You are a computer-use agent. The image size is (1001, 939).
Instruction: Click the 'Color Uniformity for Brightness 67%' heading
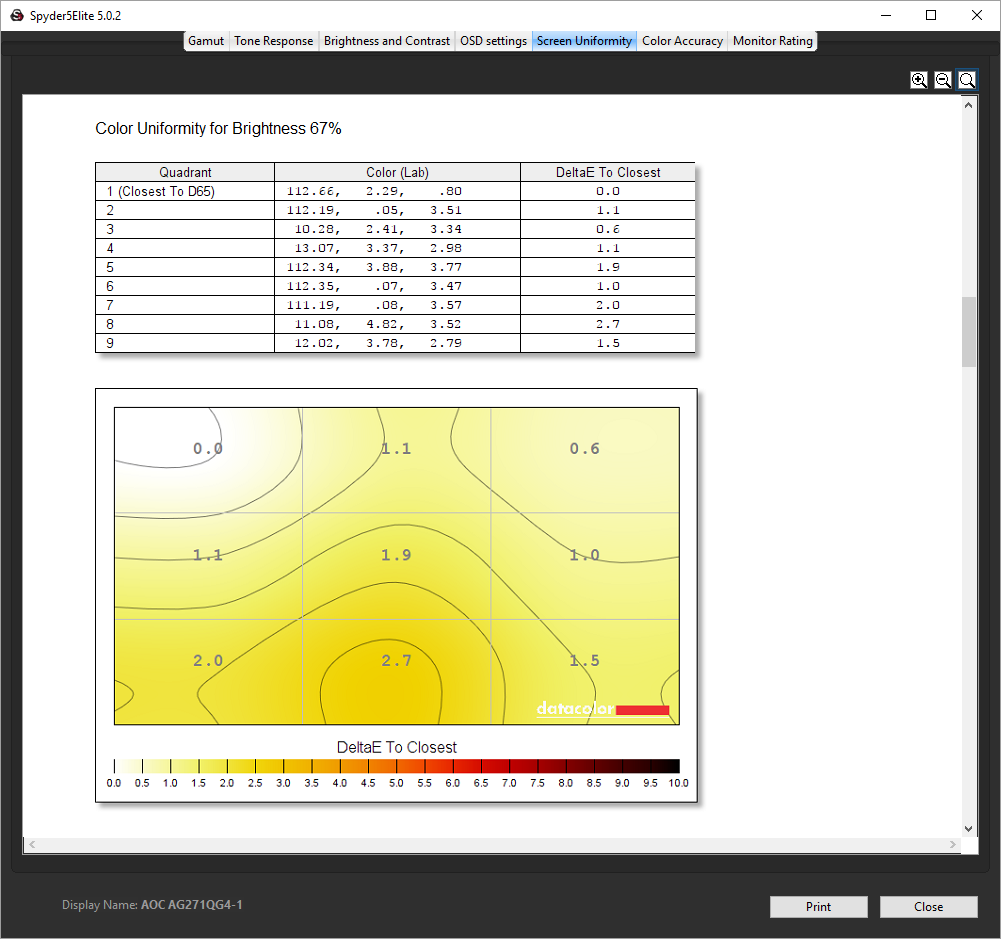point(218,128)
